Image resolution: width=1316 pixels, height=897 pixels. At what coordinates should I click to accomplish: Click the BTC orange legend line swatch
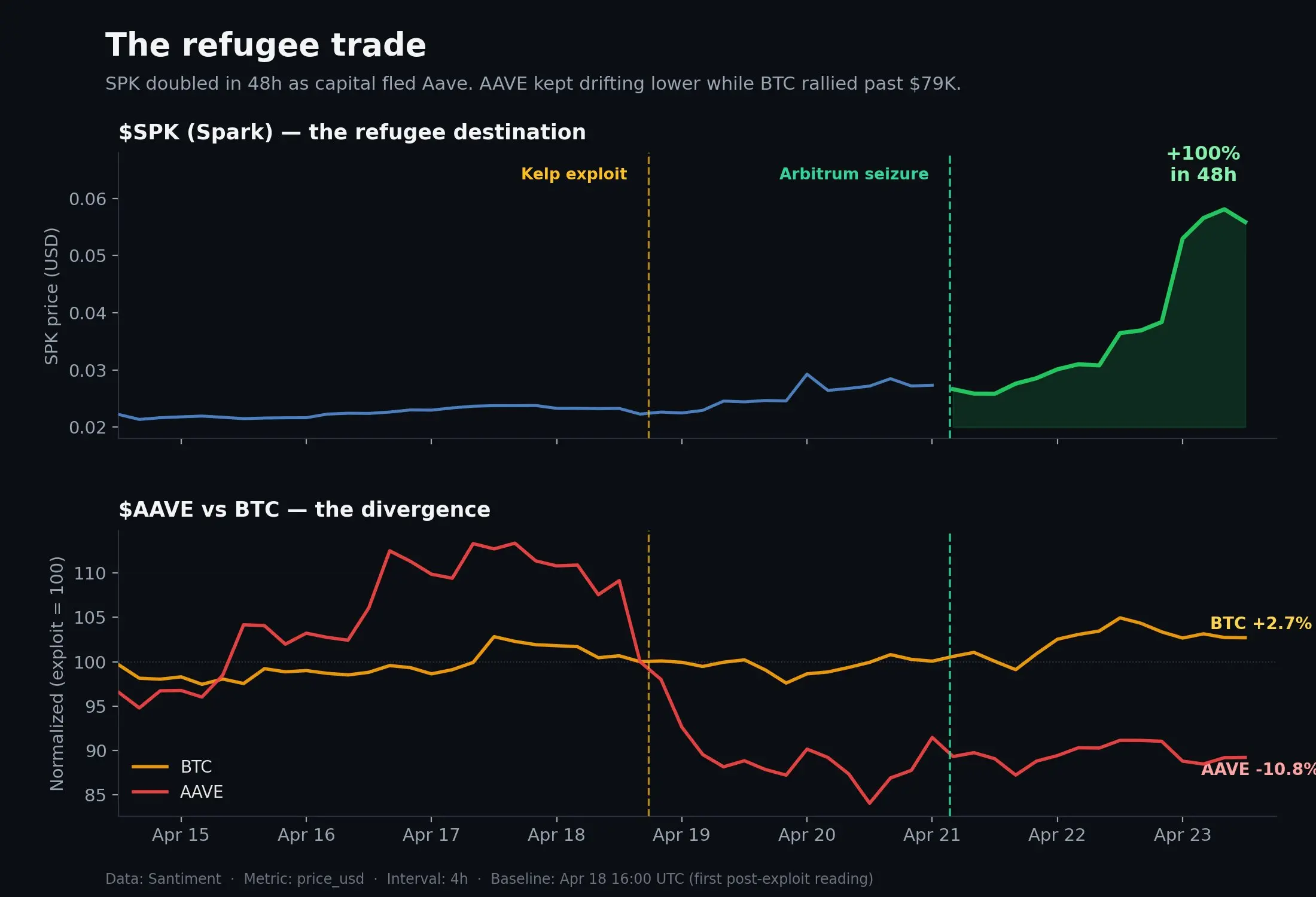[x=150, y=767]
